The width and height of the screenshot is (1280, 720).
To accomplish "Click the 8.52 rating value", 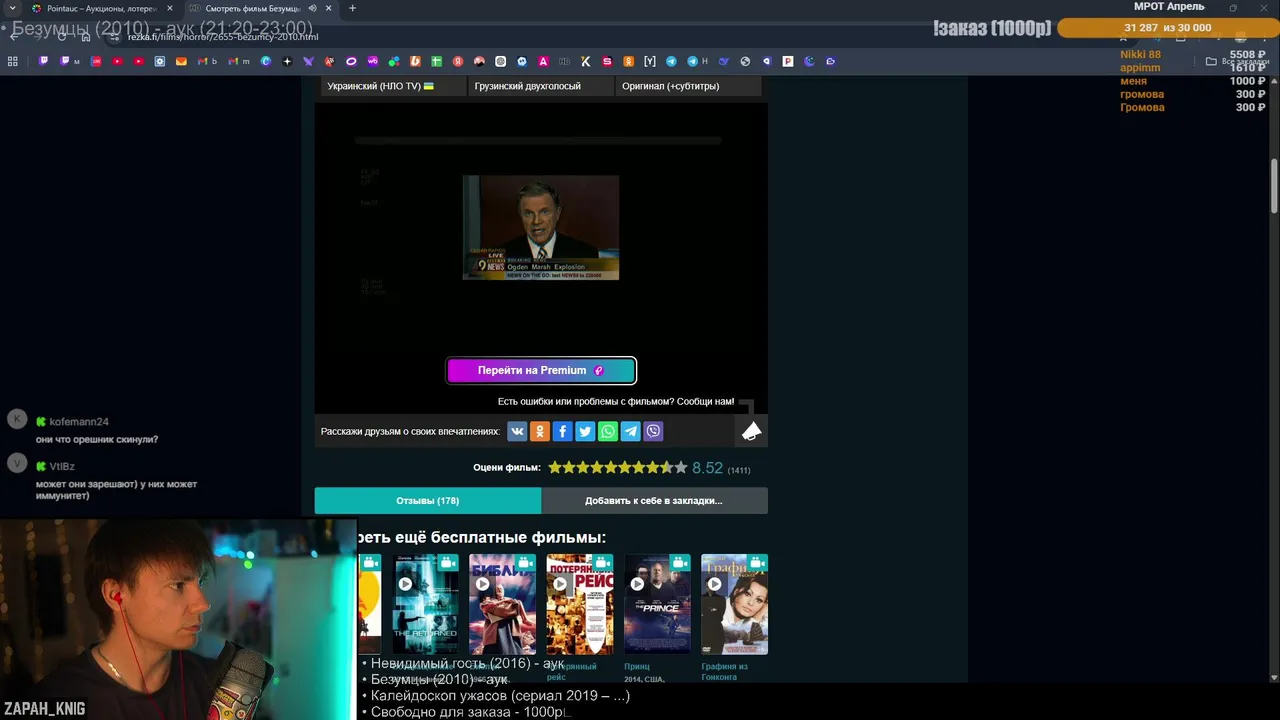I will coord(707,468).
